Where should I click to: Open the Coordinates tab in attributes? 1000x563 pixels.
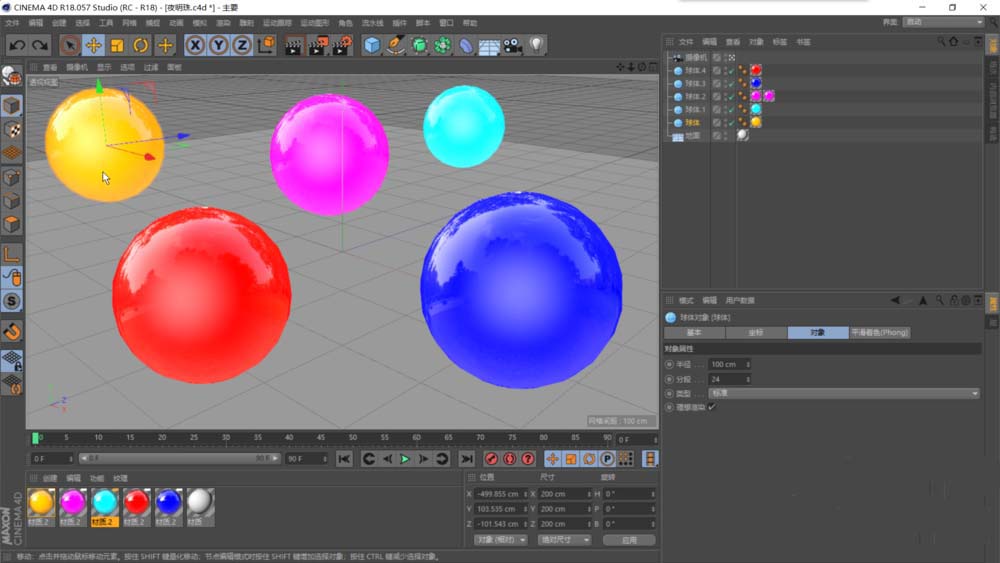(756, 332)
